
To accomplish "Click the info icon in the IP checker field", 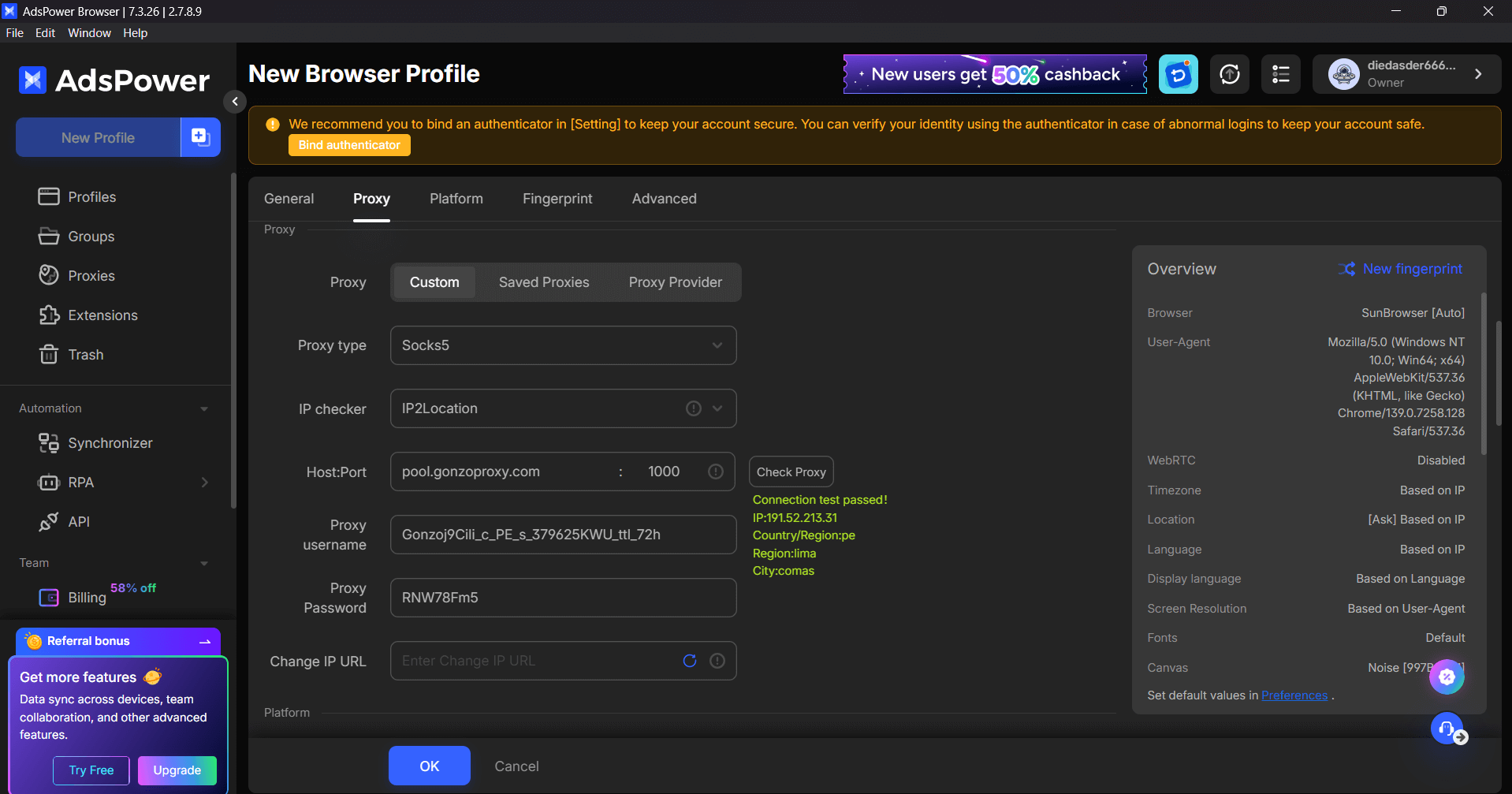I will click(x=694, y=408).
